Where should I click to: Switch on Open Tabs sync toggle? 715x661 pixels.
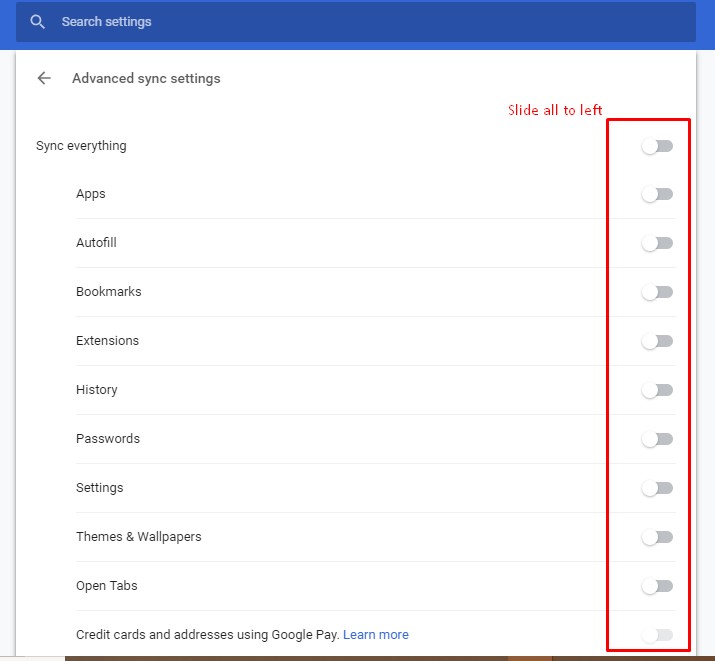(x=657, y=586)
